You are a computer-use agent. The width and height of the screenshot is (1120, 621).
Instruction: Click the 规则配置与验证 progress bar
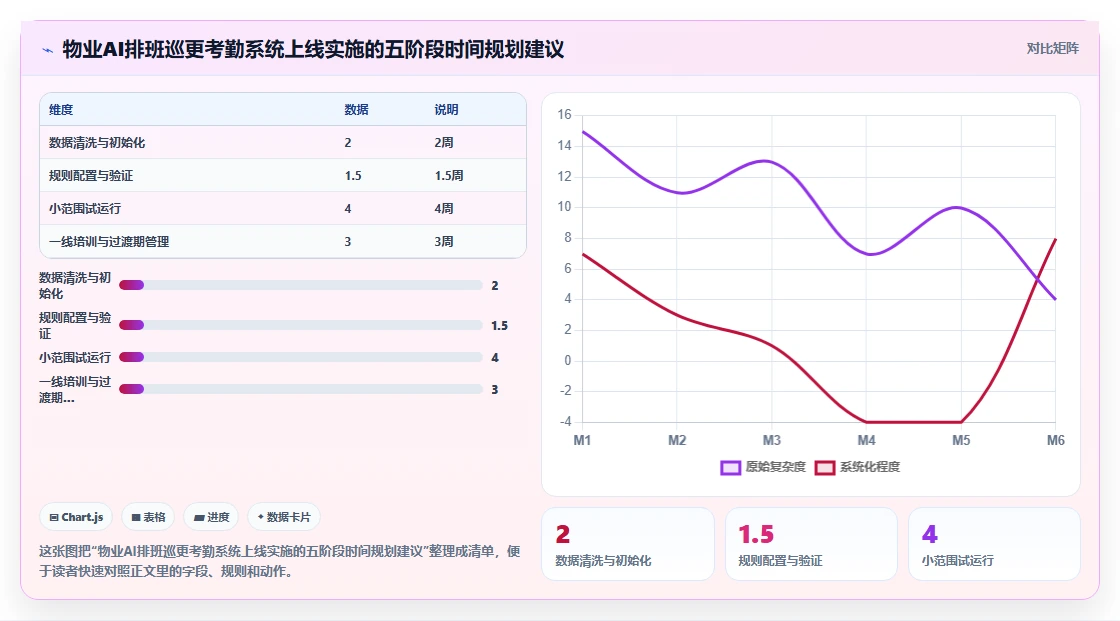pyautogui.click(x=301, y=325)
